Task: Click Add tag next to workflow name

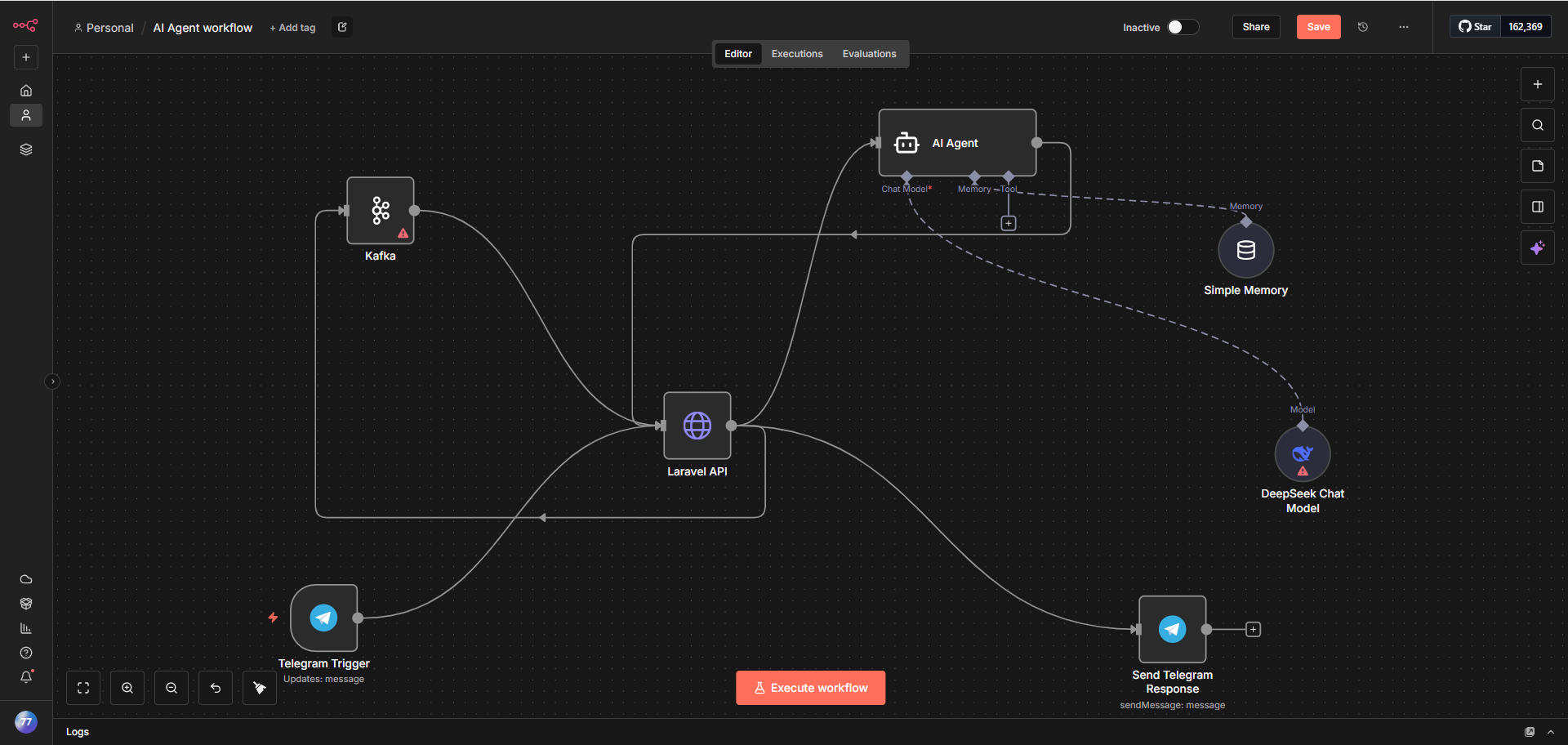Action: click(292, 28)
